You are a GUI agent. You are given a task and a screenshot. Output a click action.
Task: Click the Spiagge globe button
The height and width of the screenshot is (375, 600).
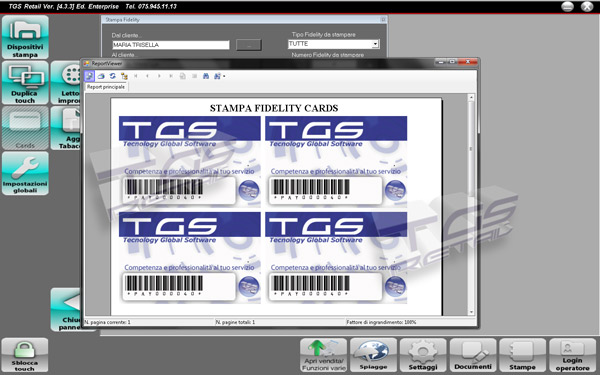pos(373,355)
